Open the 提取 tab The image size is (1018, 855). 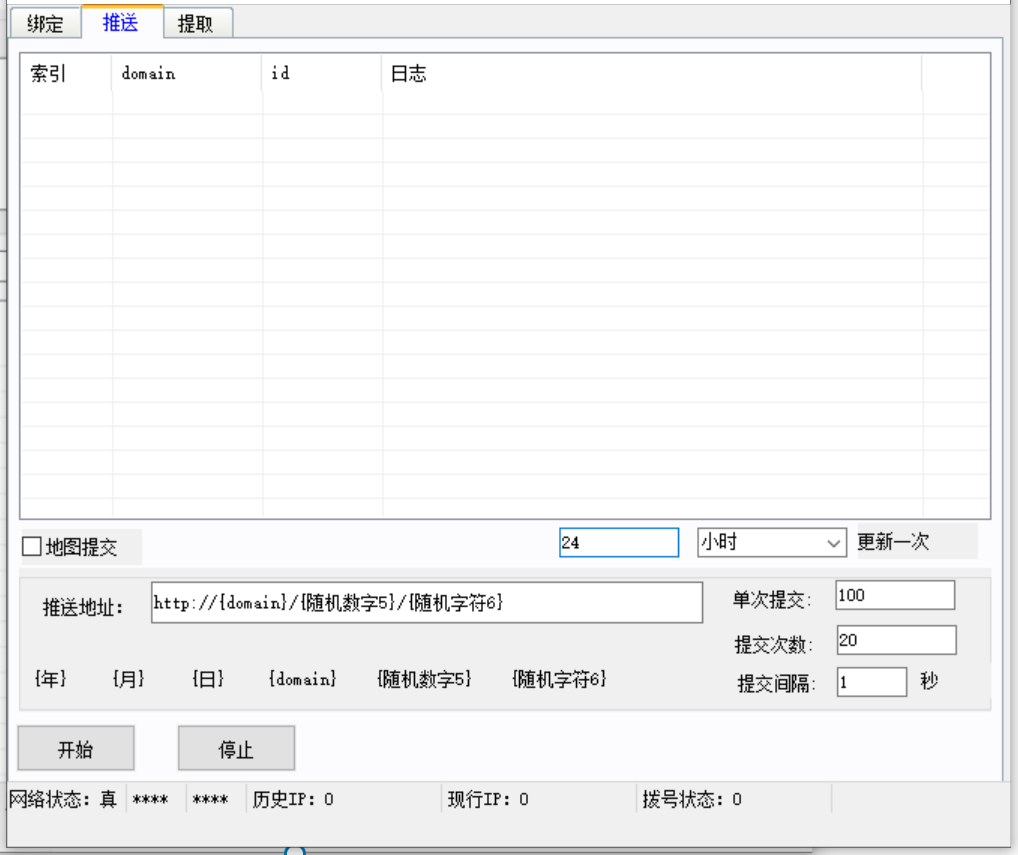[197, 24]
